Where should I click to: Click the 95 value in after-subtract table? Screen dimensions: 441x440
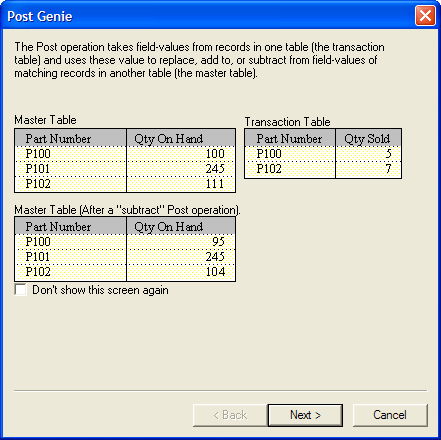pyautogui.click(x=218, y=242)
